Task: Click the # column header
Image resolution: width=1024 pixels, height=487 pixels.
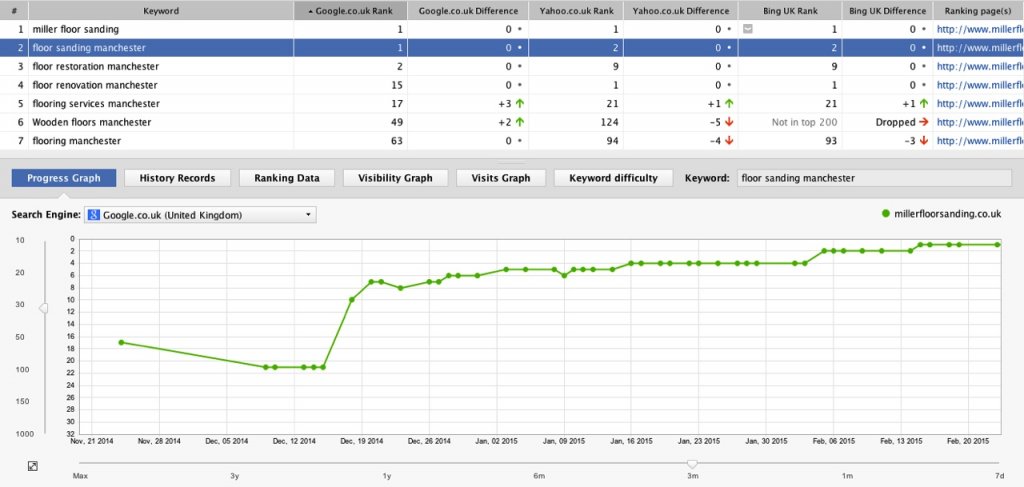Action: [14, 10]
